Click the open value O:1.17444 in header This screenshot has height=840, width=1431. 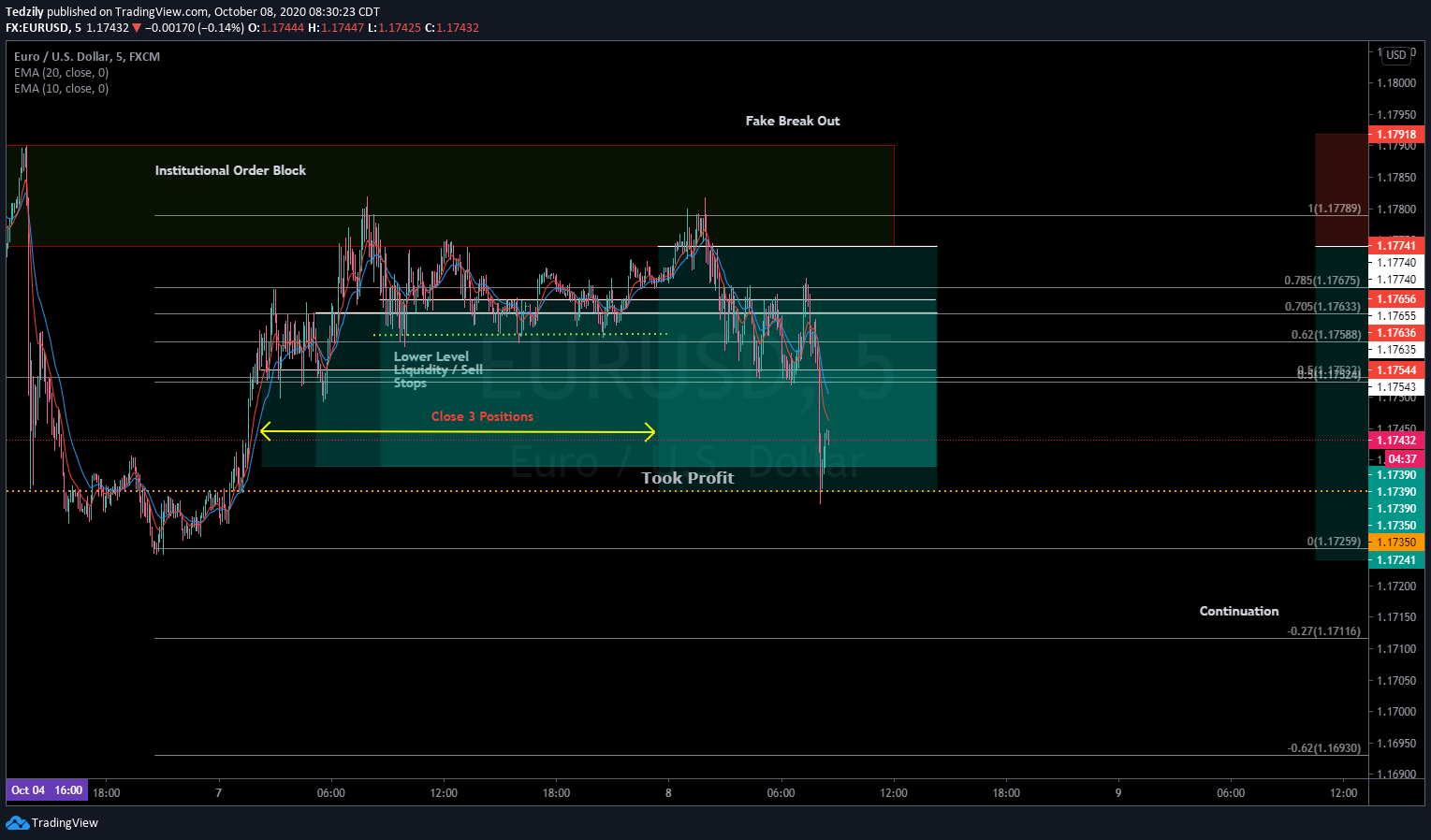pos(276,28)
